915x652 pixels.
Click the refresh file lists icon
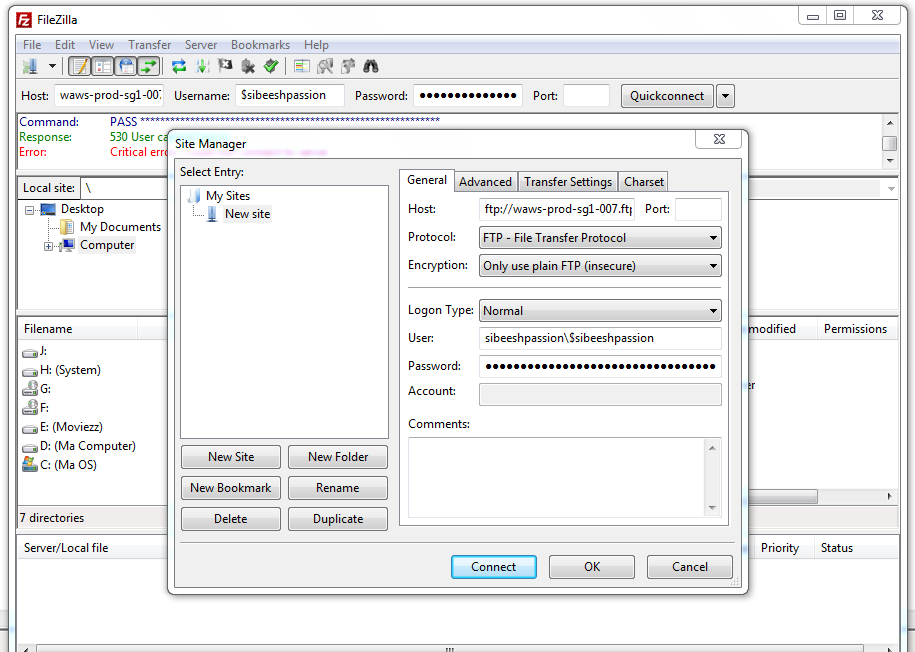coord(179,67)
